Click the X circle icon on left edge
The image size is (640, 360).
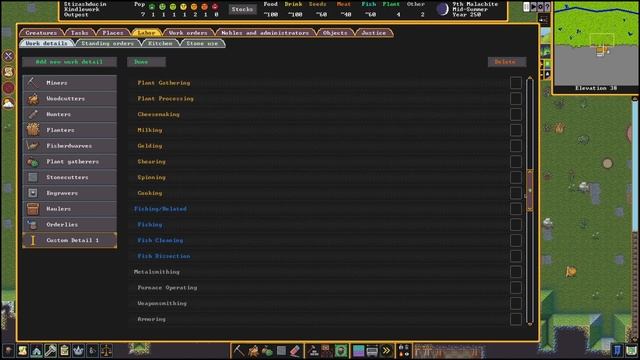(8, 56)
